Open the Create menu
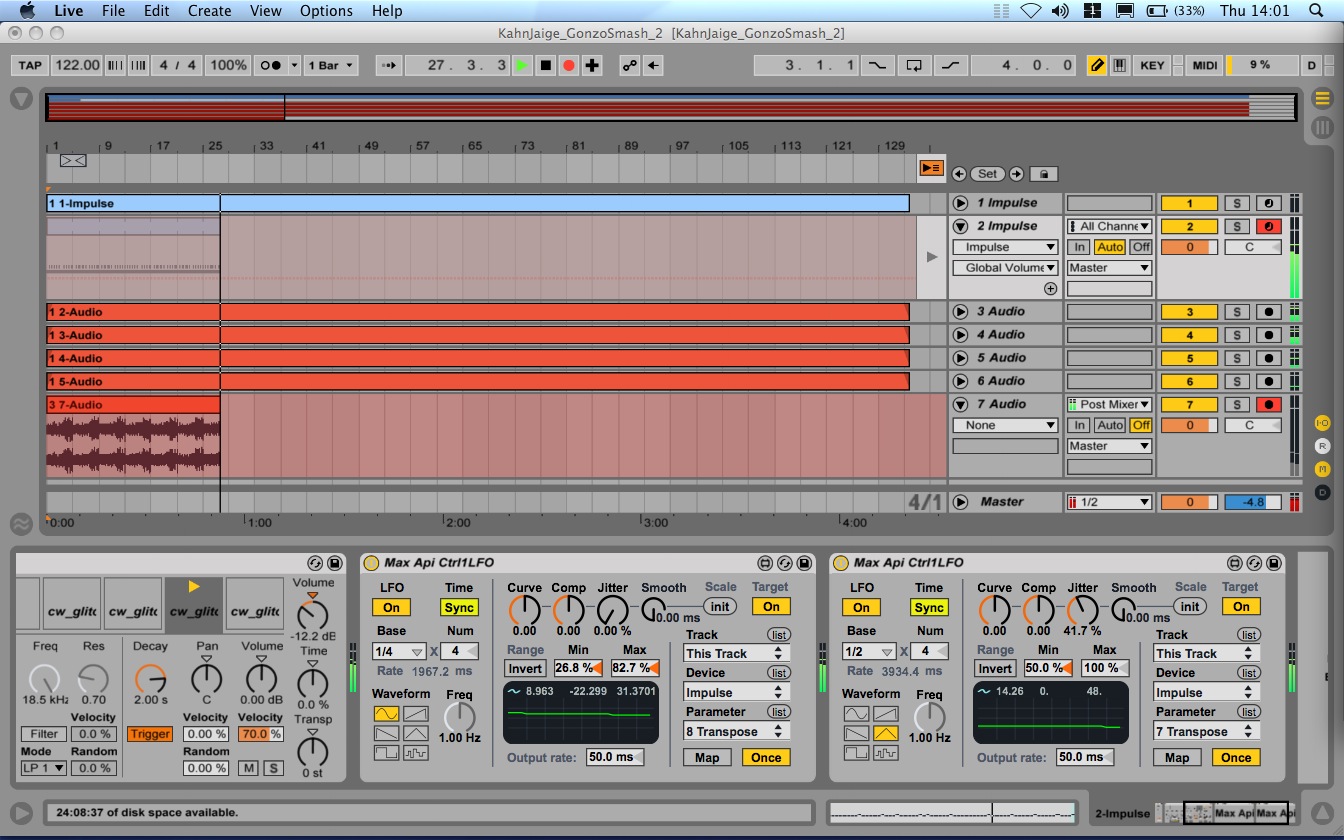The width and height of the screenshot is (1344, 840). point(209,11)
